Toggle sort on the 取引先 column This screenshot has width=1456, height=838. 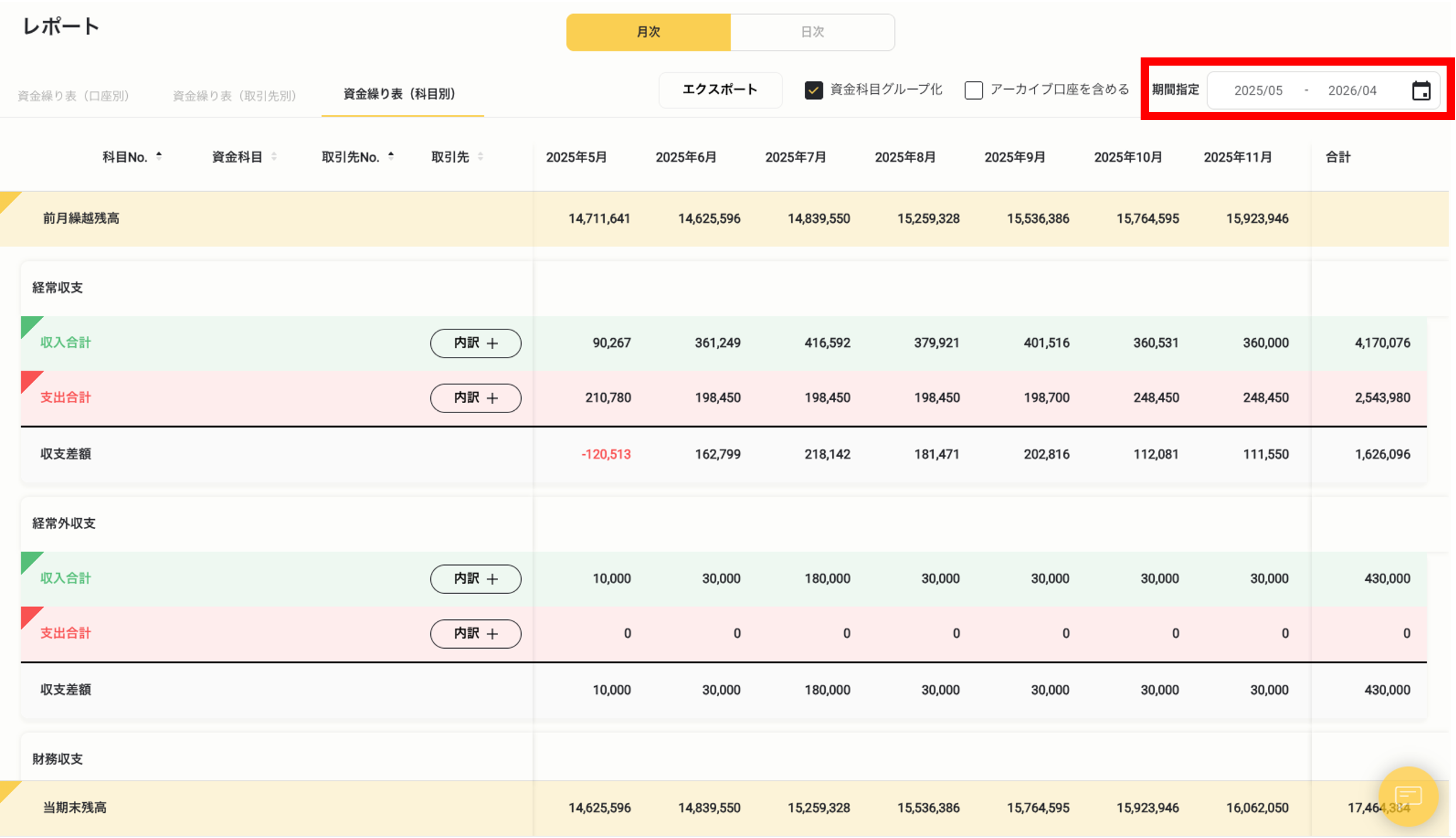480,156
